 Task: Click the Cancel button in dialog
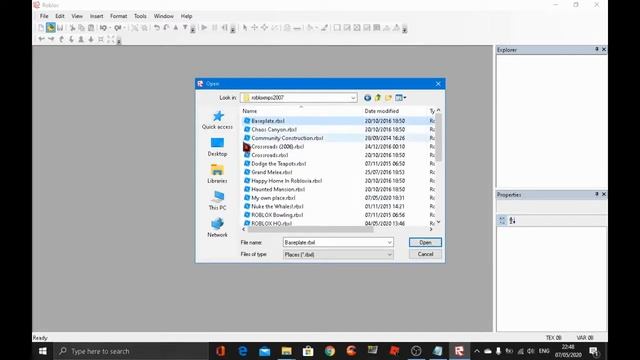coord(425,254)
